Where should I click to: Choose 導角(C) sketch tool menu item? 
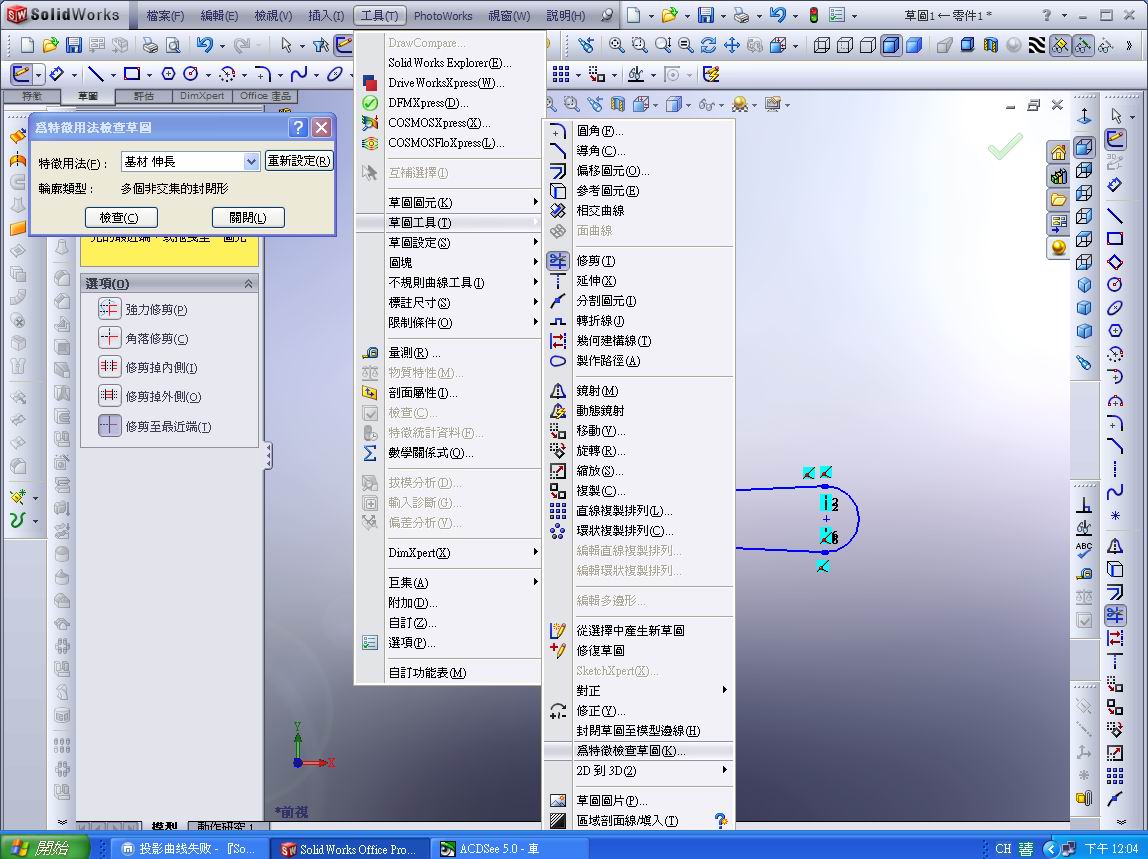pos(638,150)
